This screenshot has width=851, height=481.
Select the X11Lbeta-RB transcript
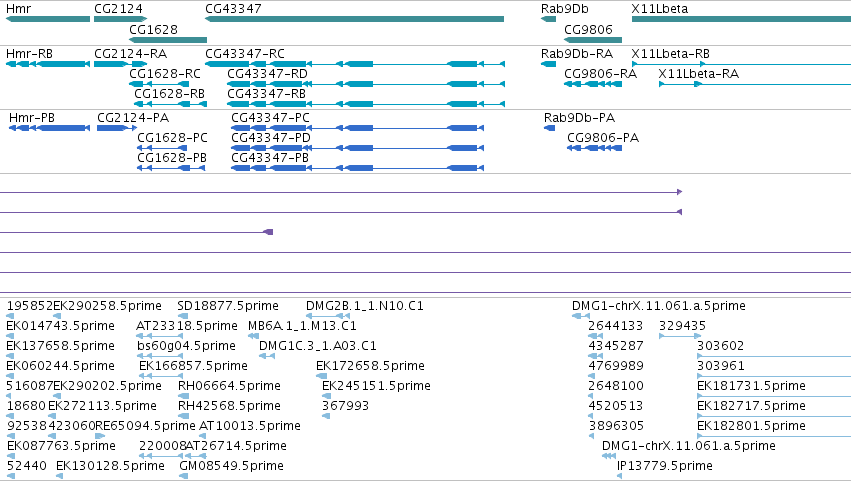pyautogui.click(x=741, y=64)
